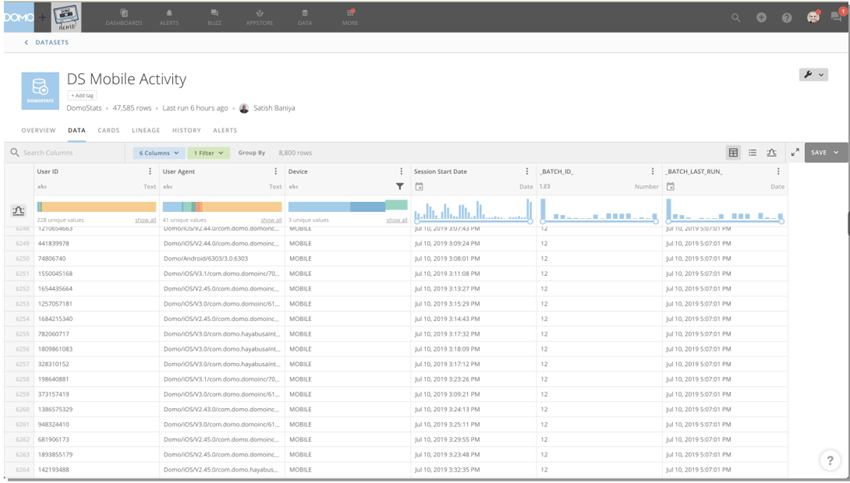Go back to Datasets
850x483 pixels.
pyautogui.click(x=47, y=42)
